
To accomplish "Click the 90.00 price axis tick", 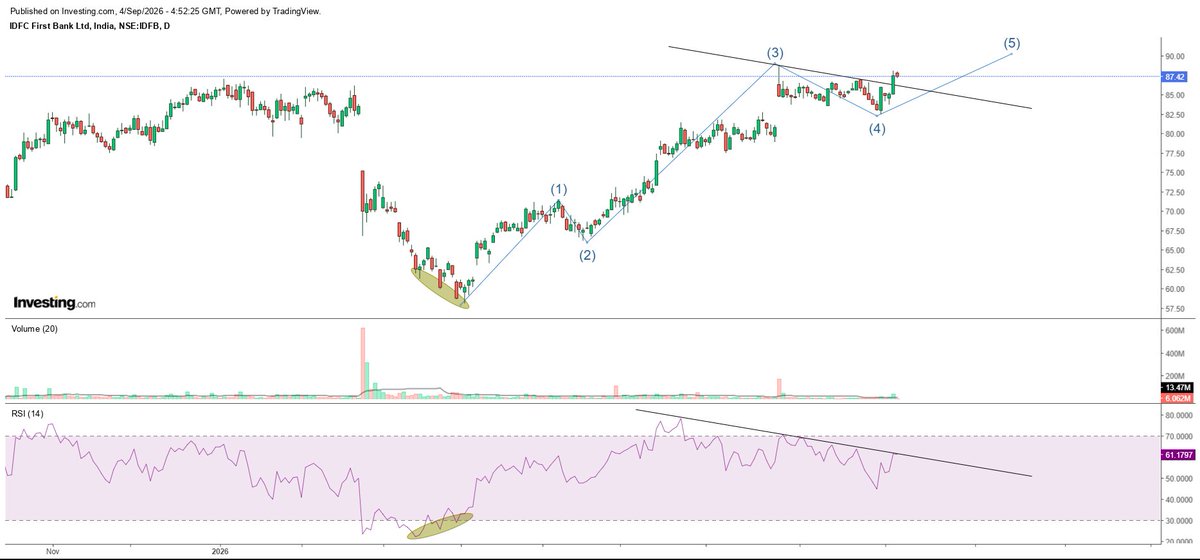I will coord(1174,56).
